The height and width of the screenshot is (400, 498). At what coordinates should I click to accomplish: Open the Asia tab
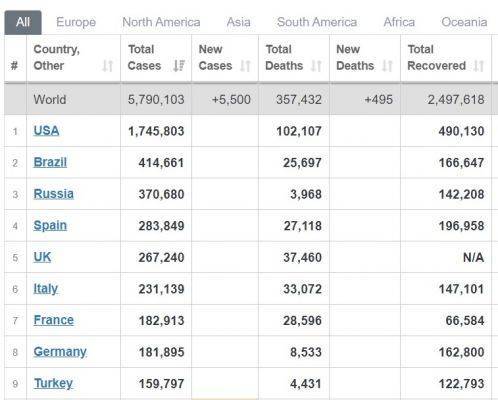tap(238, 22)
